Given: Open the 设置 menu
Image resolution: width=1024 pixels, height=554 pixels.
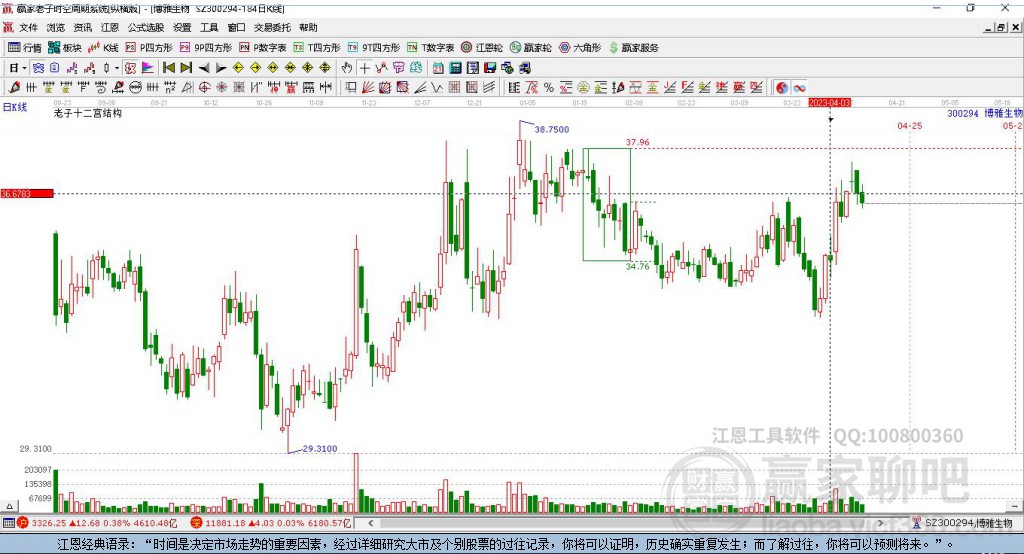Looking at the screenshot, I should click(182, 27).
